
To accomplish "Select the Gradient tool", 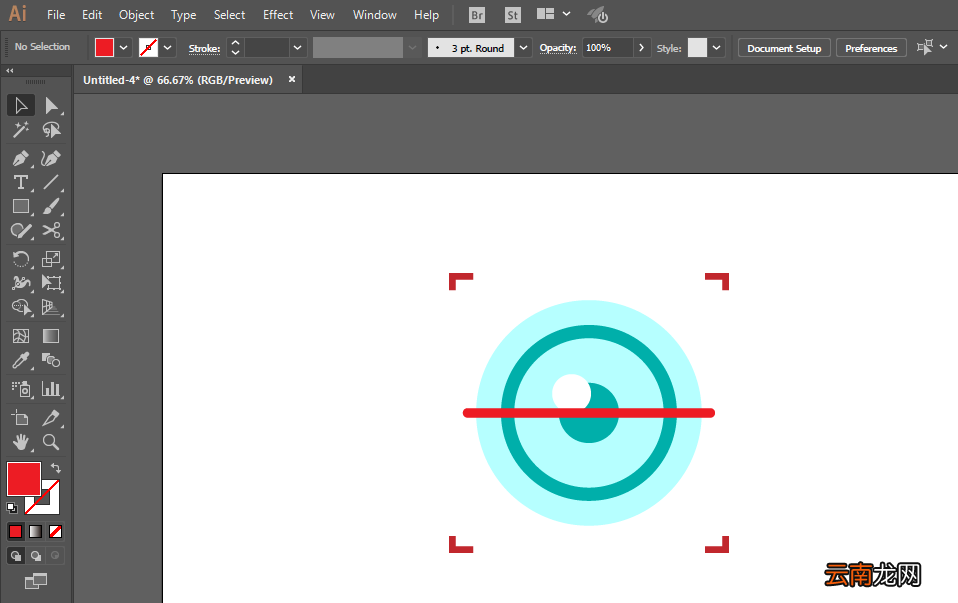I will (x=51, y=336).
